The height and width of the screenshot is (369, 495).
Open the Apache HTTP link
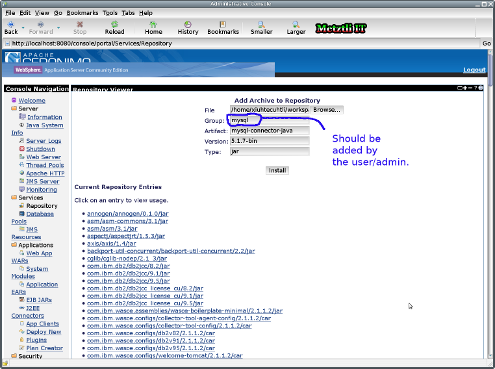[45, 173]
